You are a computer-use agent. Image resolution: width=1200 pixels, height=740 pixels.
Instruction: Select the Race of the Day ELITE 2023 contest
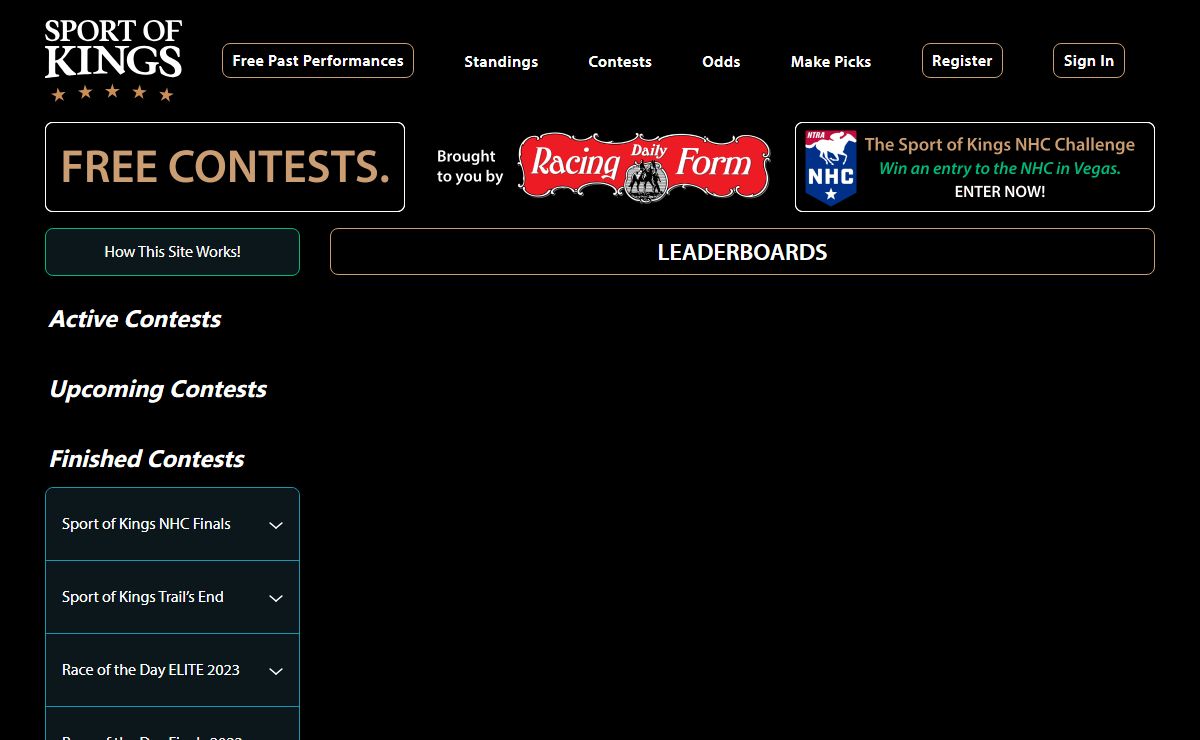tap(172, 670)
